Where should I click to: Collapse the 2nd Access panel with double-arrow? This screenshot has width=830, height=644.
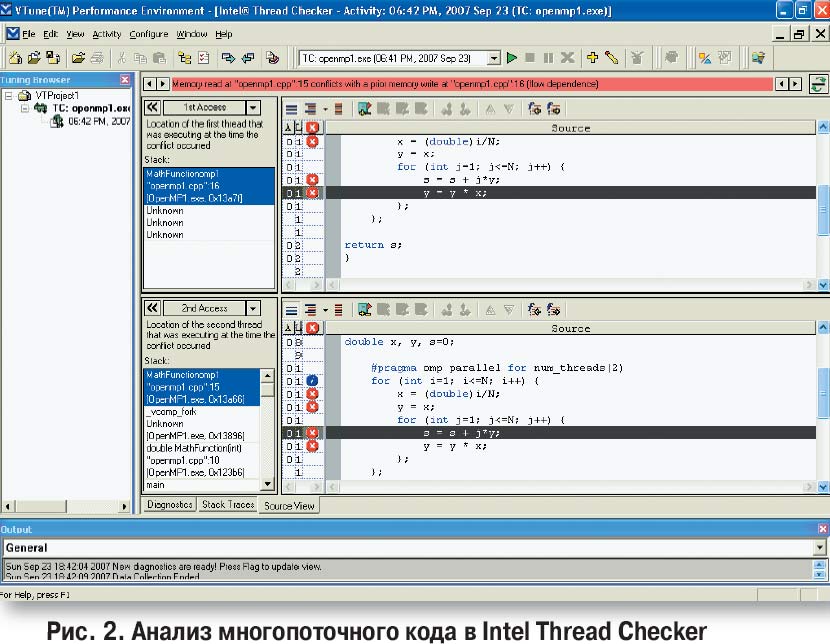coord(153,308)
